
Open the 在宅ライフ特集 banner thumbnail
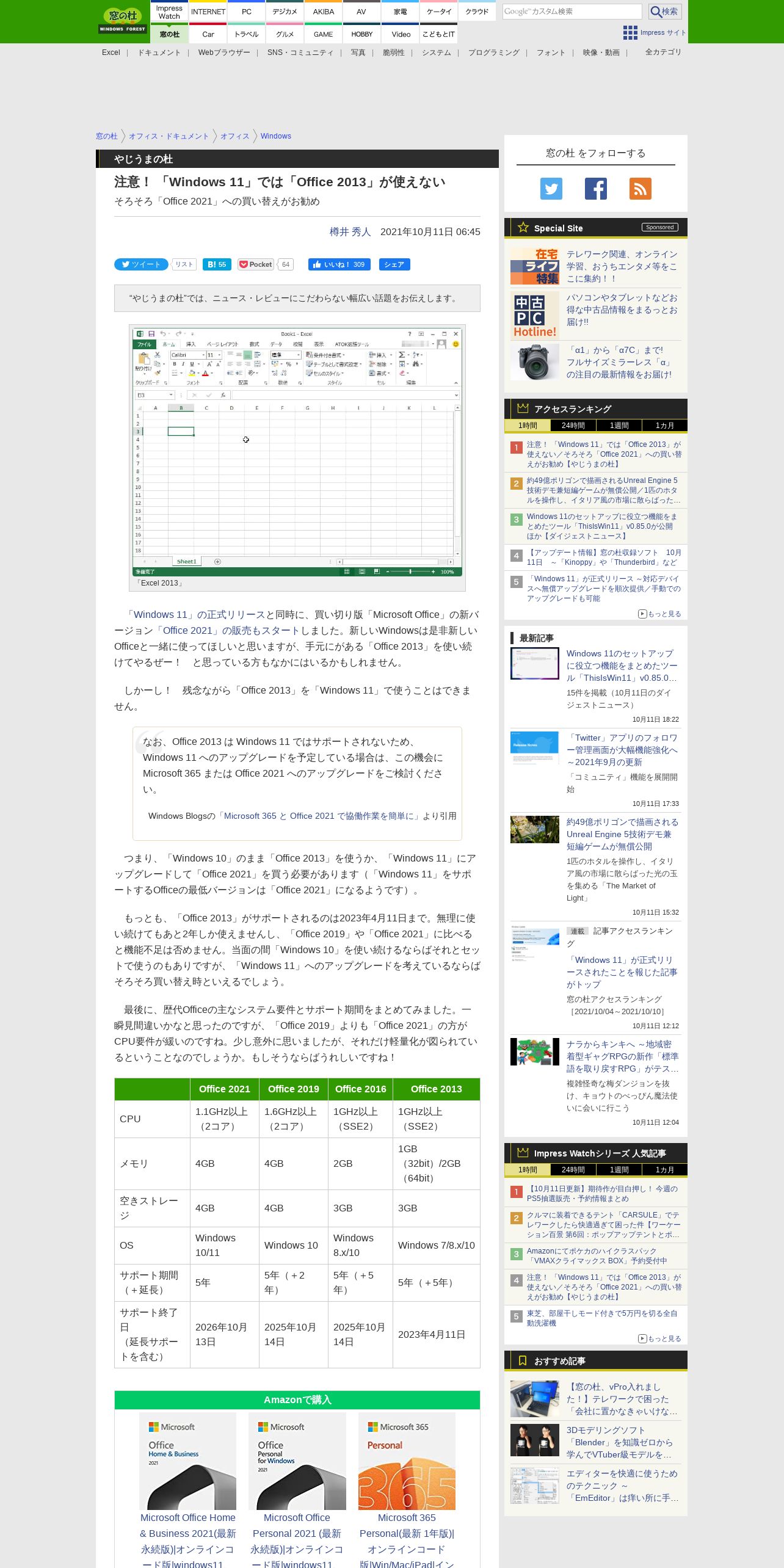click(535, 266)
